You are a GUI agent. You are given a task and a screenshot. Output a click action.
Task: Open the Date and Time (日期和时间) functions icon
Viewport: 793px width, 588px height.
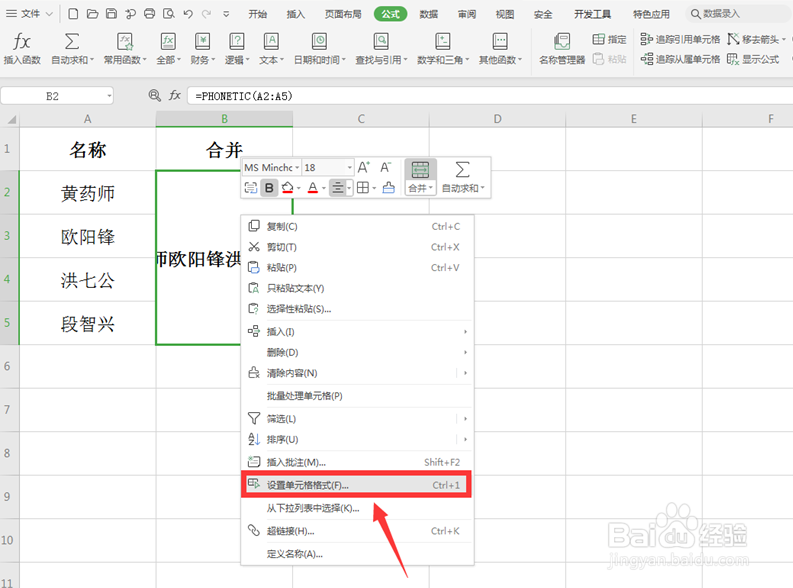pyautogui.click(x=319, y=41)
